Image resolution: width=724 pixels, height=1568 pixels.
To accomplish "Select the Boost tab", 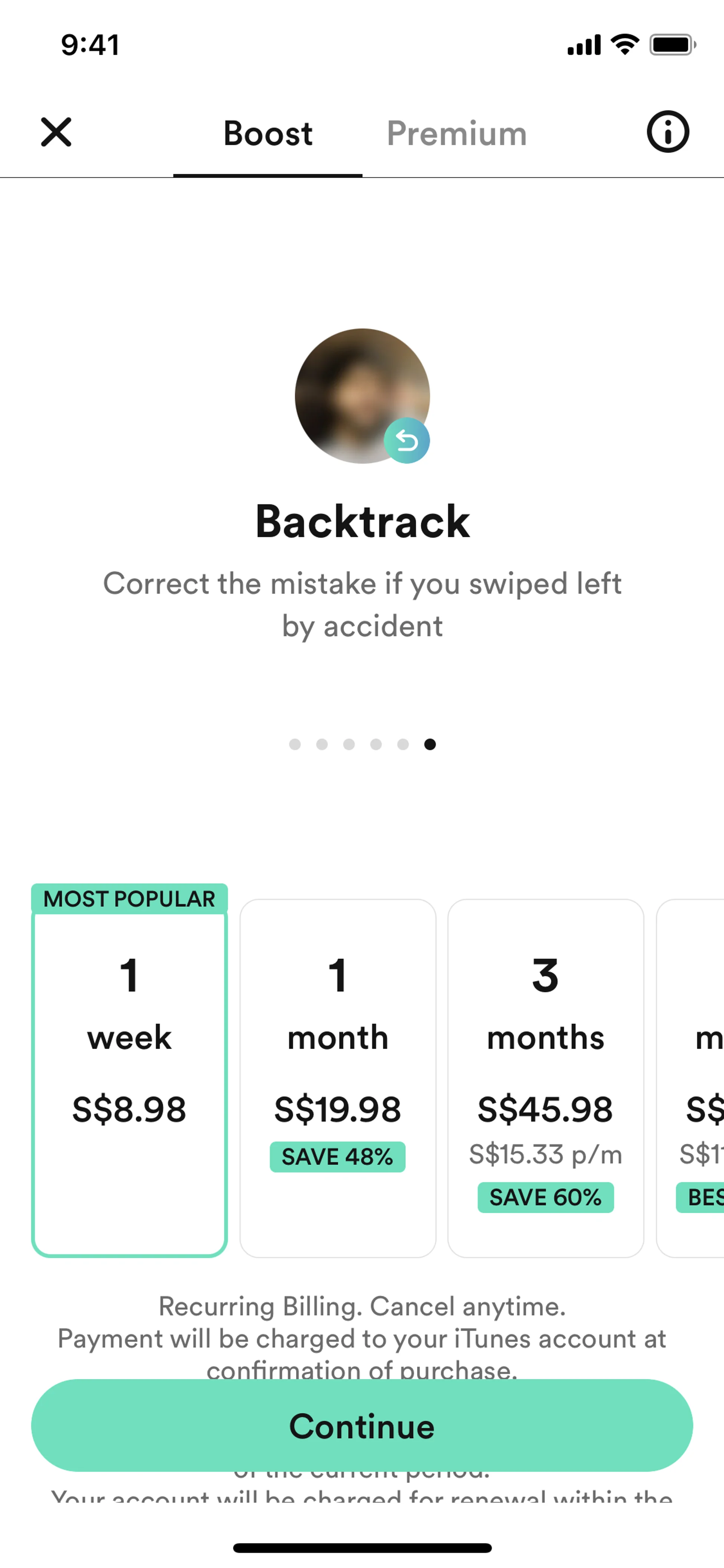I will [x=268, y=133].
